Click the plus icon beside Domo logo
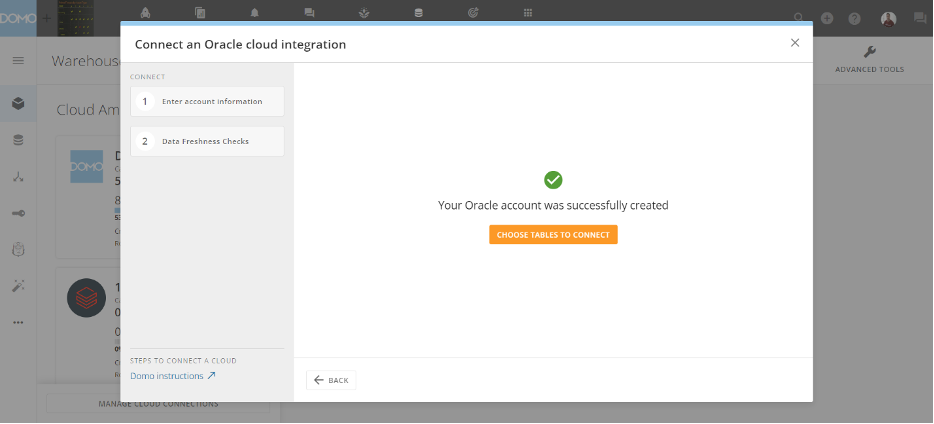 point(46,18)
